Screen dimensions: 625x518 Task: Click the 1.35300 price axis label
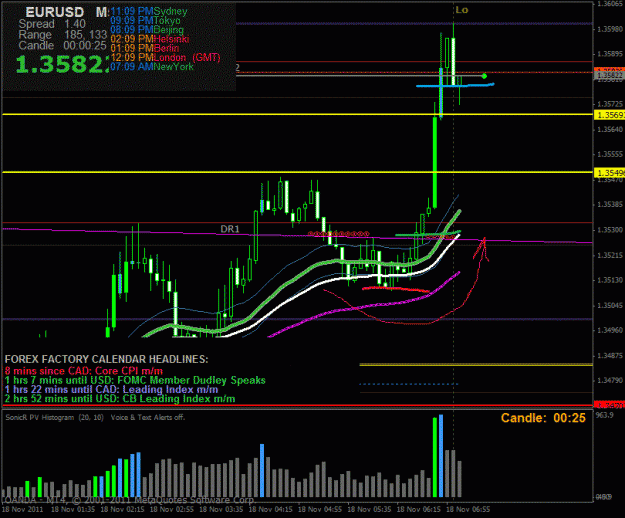[x=609, y=230]
